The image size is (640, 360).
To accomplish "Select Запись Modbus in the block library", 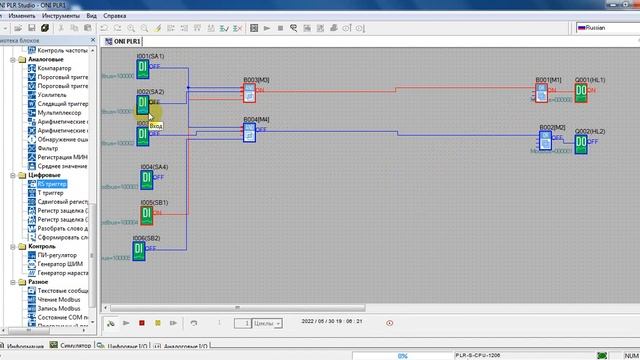I will [59, 309].
